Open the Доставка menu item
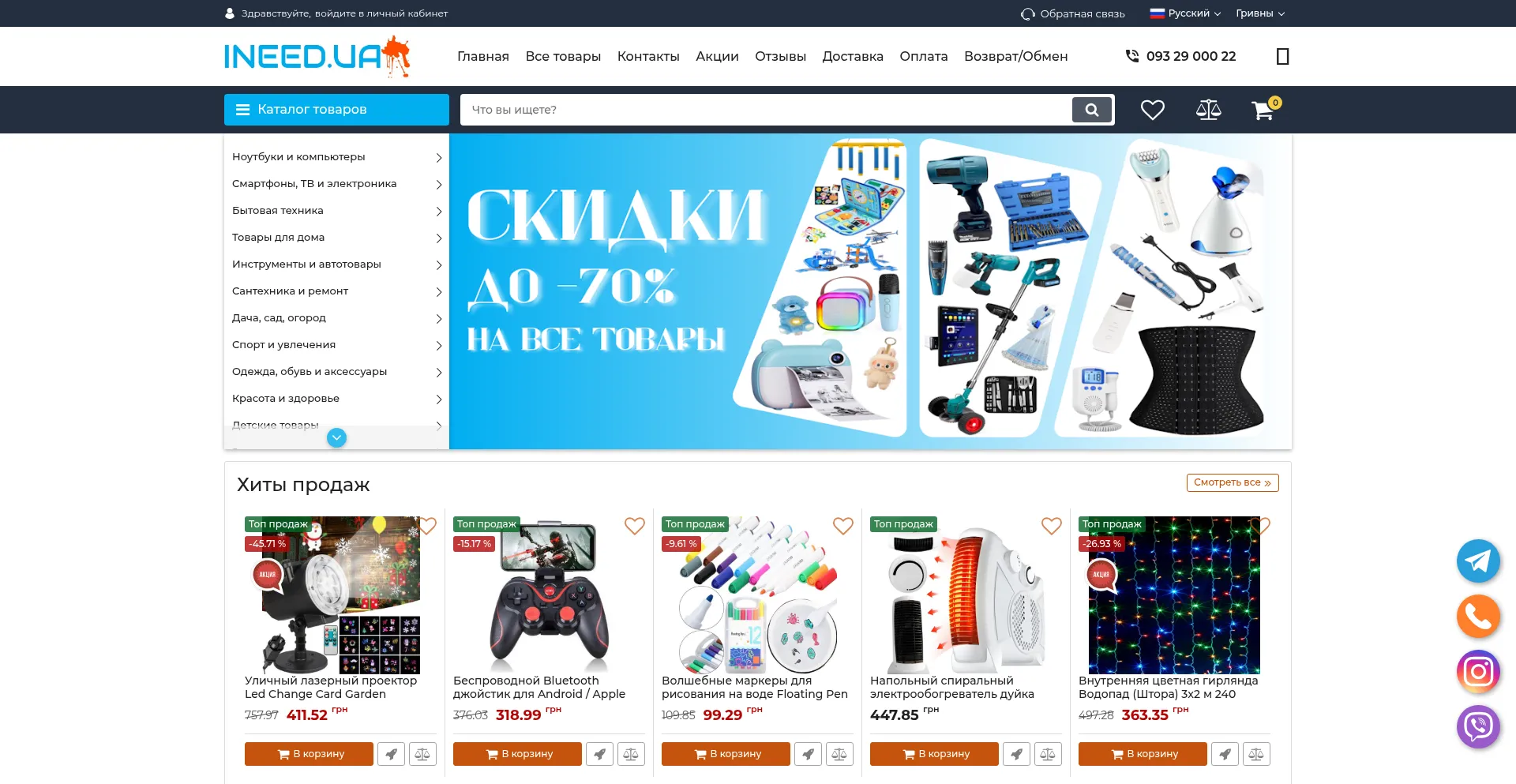The height and width of the screenshot is (784, 1516). click(x=853, y=56)
